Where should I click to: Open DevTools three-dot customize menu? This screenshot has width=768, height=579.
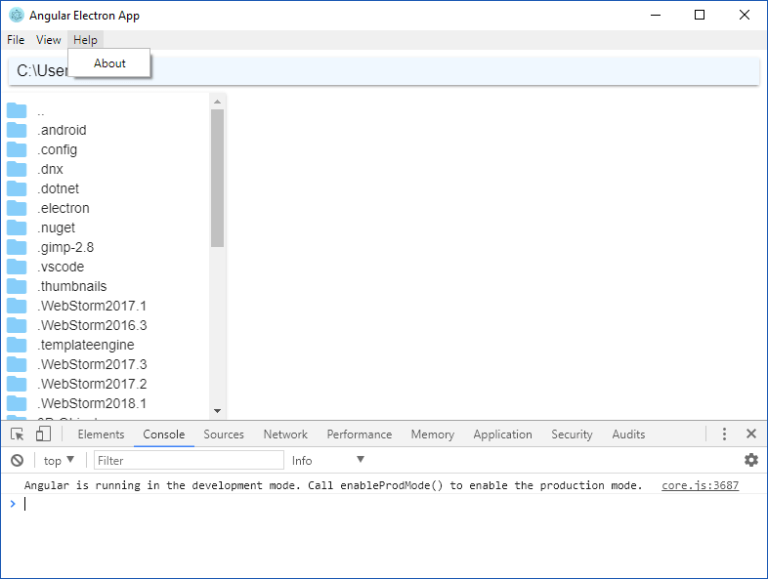pyautogui.click(x=724, y=434)
